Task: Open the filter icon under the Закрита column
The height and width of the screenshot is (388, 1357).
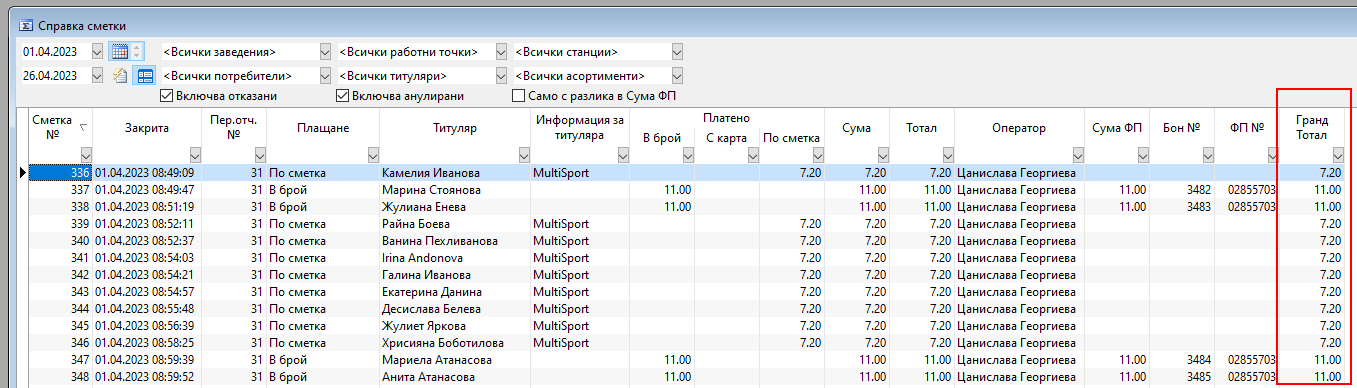Action: click(x=195, y=154)
